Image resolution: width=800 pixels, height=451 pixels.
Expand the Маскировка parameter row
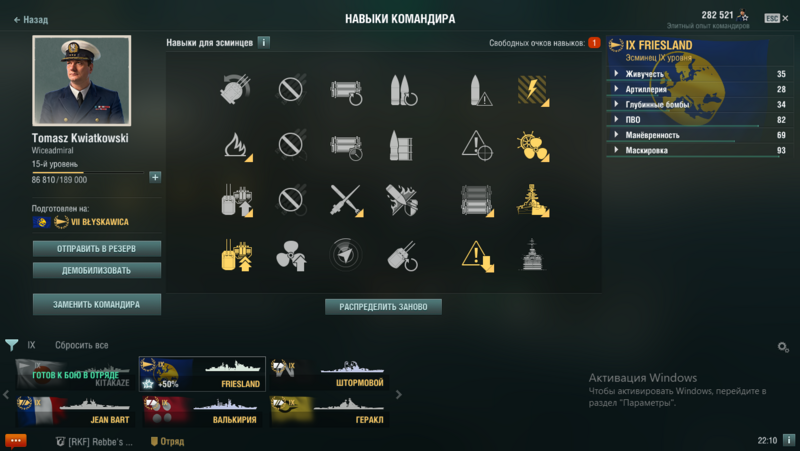coord(697,151)
